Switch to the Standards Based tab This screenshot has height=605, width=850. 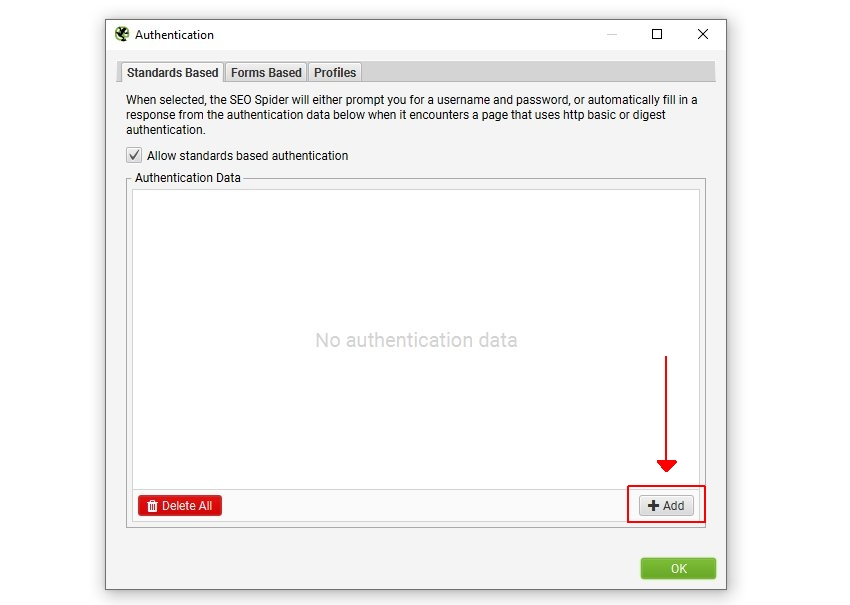(172, 73)
